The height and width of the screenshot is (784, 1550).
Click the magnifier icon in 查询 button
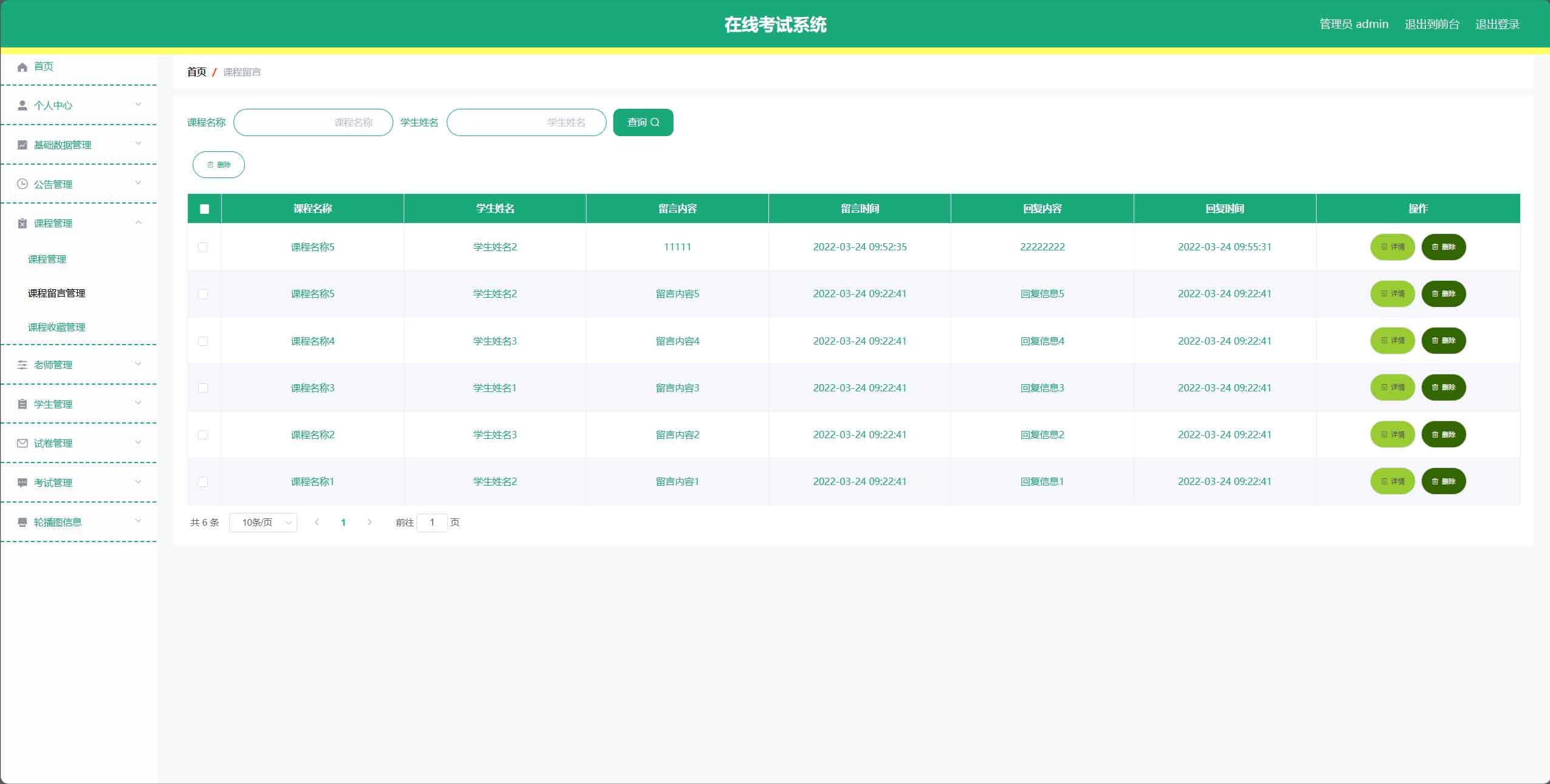click(655, 122)
